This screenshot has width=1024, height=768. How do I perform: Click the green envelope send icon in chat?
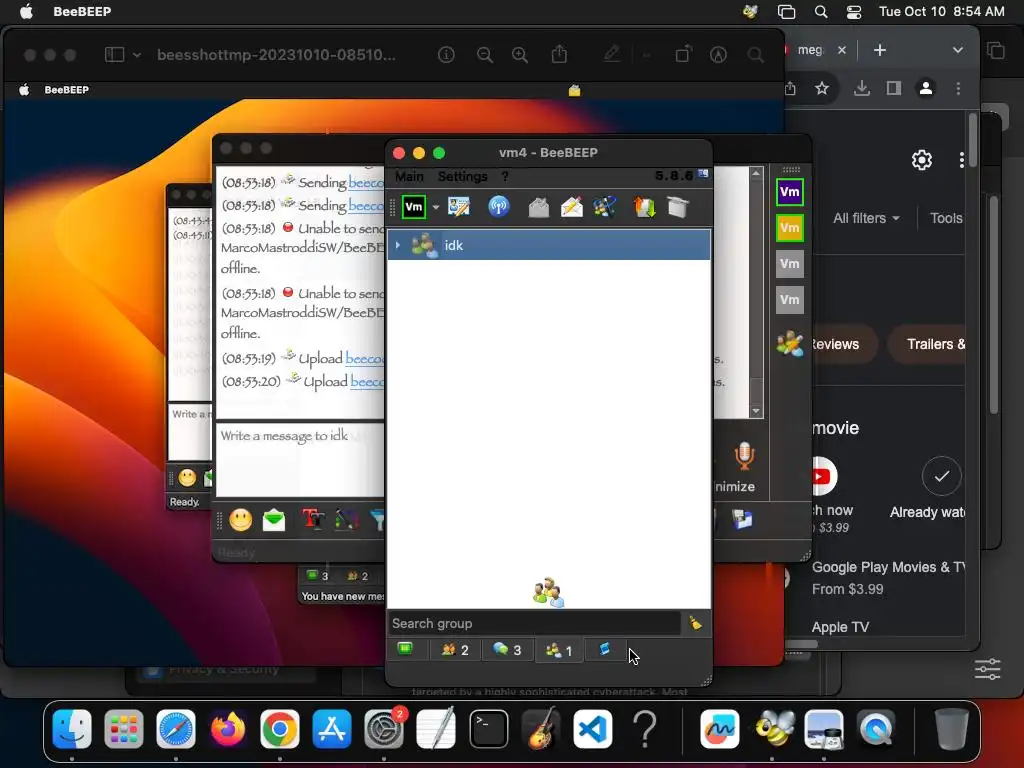pos(274,520)
